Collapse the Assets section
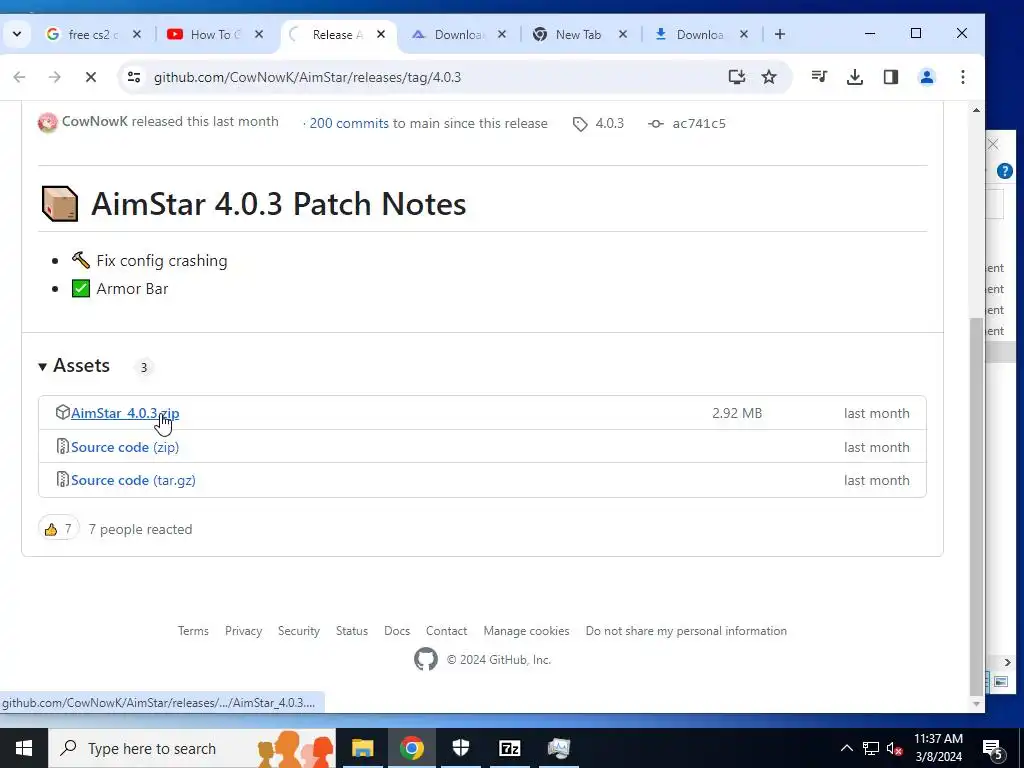The width and height of the screenshot is (1024, 768). point(74,366)
